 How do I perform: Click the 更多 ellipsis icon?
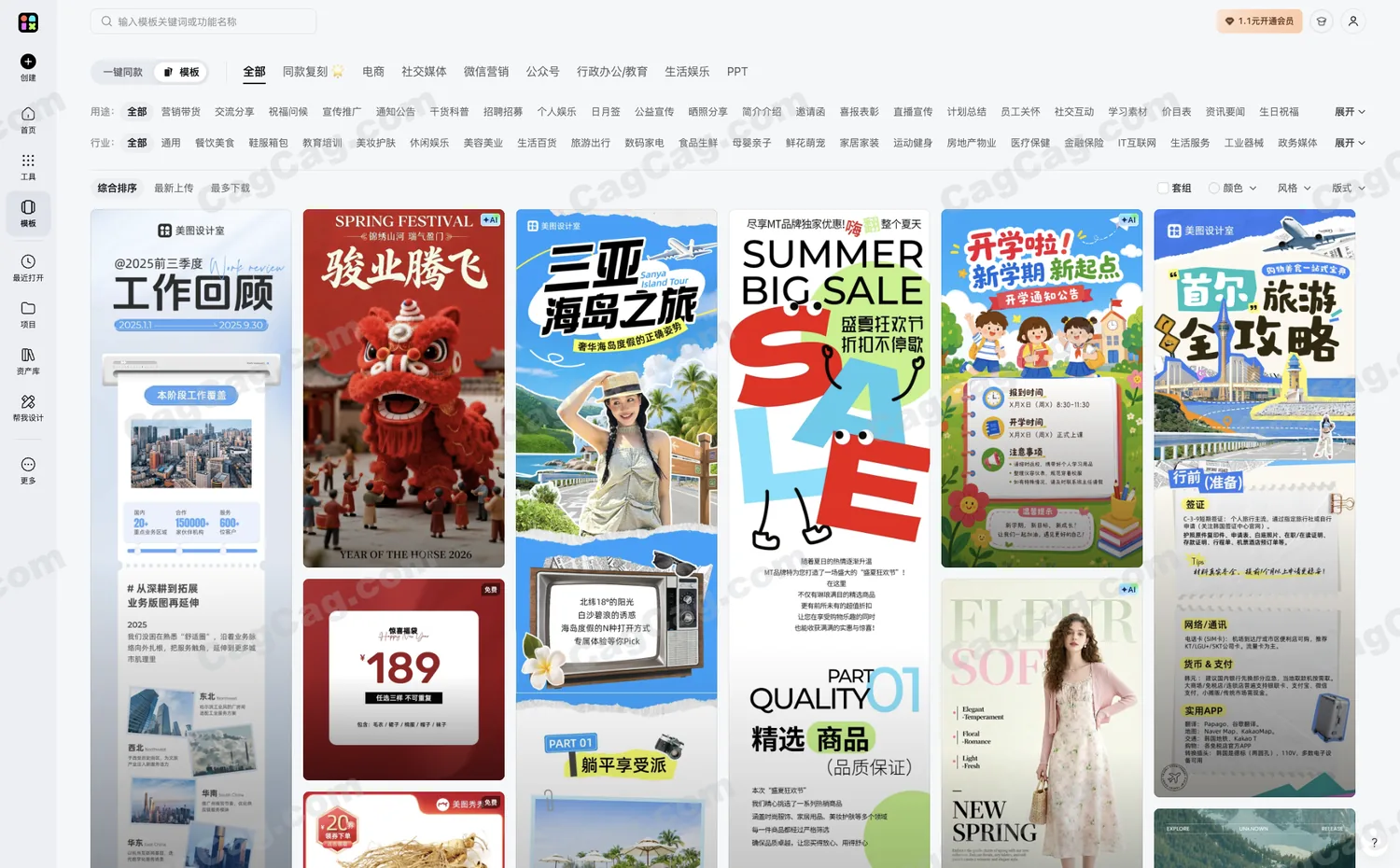tap(28, 465)
